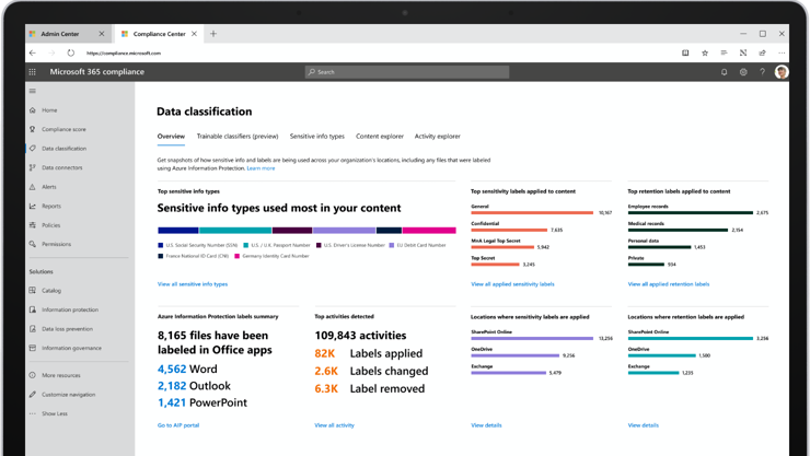810x456 pixels.
Task: Click the EU Debit Card Number legend swatch
Action: coord(392,245)
